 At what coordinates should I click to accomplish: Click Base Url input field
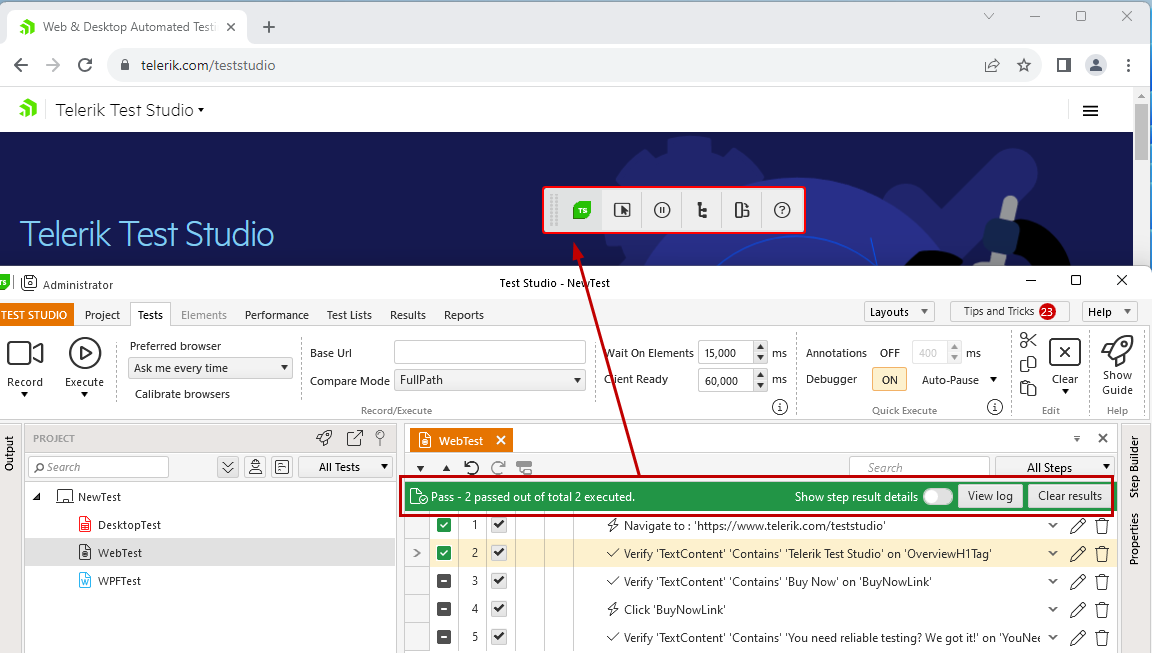(490, 353)
